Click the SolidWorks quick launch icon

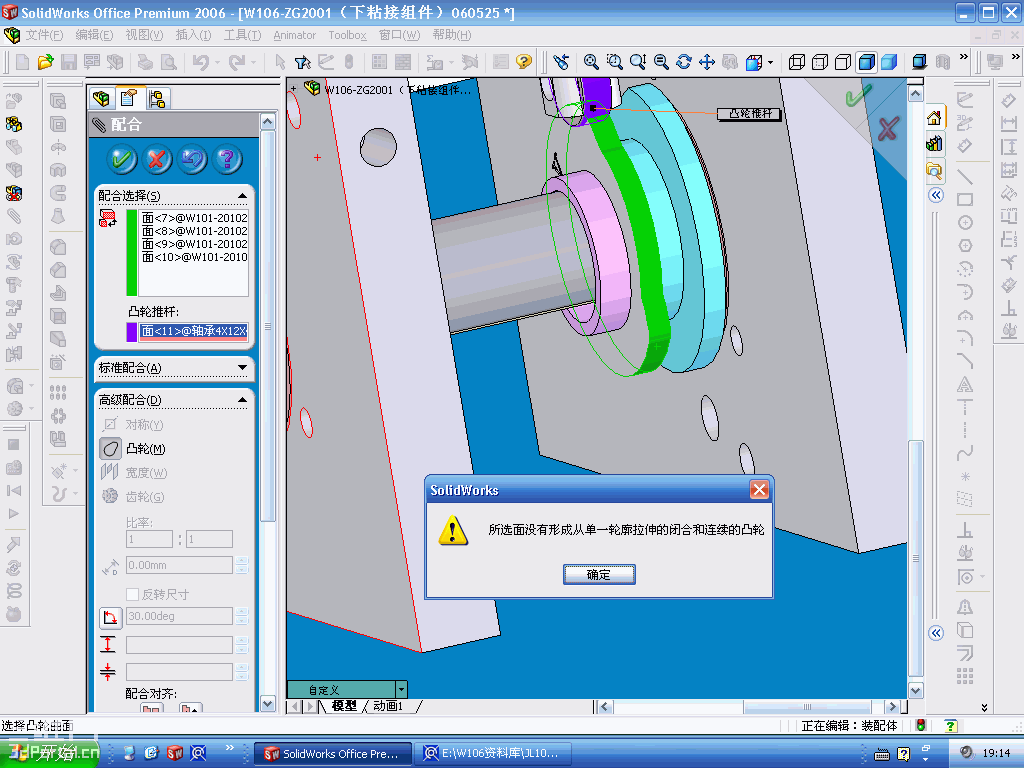click(x=175, y=753)
